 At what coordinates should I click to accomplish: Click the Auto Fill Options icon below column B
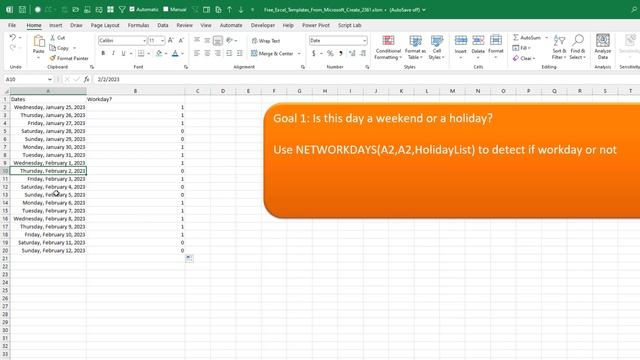click(189, 258)
